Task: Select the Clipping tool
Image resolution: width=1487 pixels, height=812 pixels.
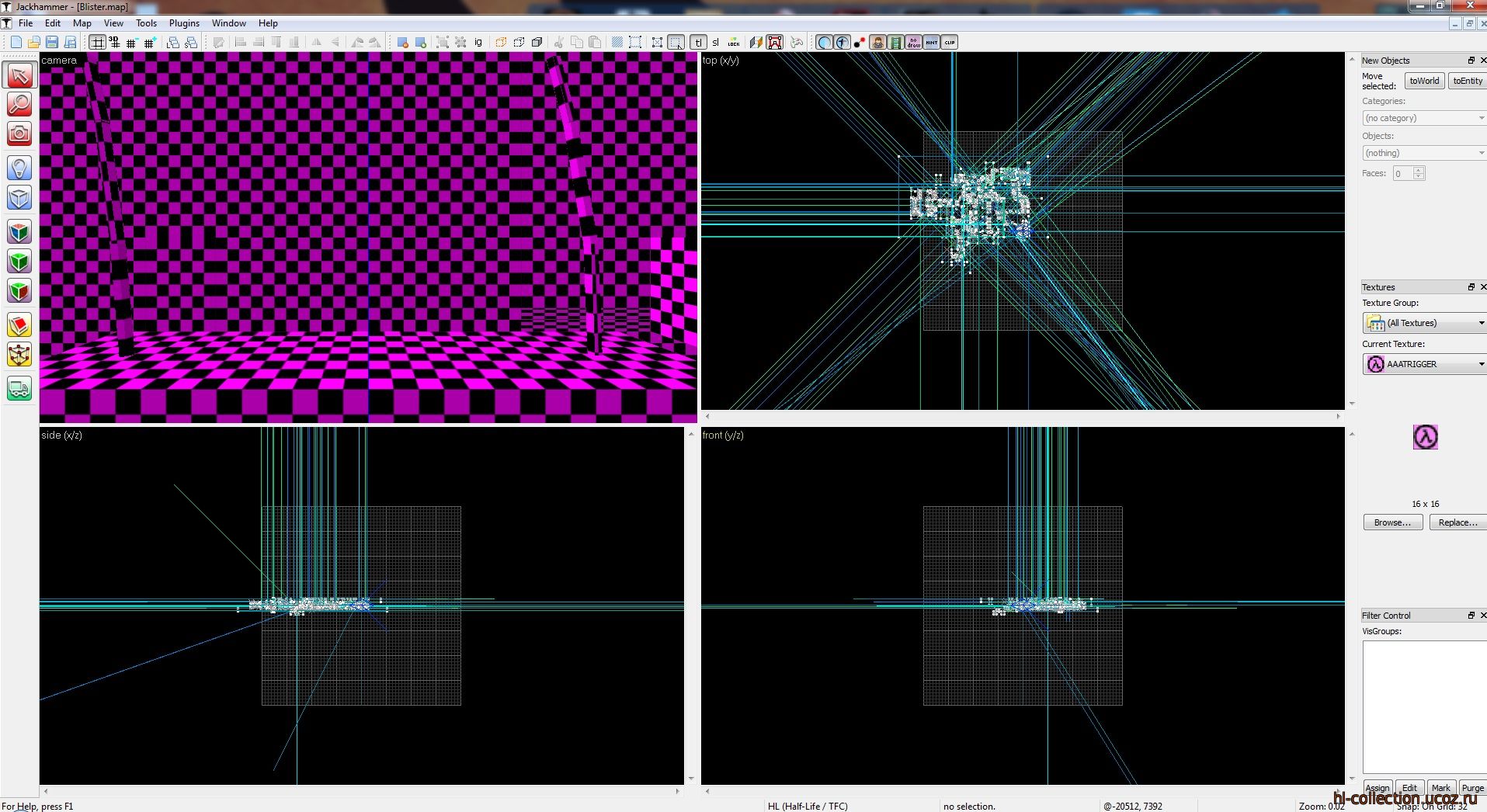Action: 19,324
